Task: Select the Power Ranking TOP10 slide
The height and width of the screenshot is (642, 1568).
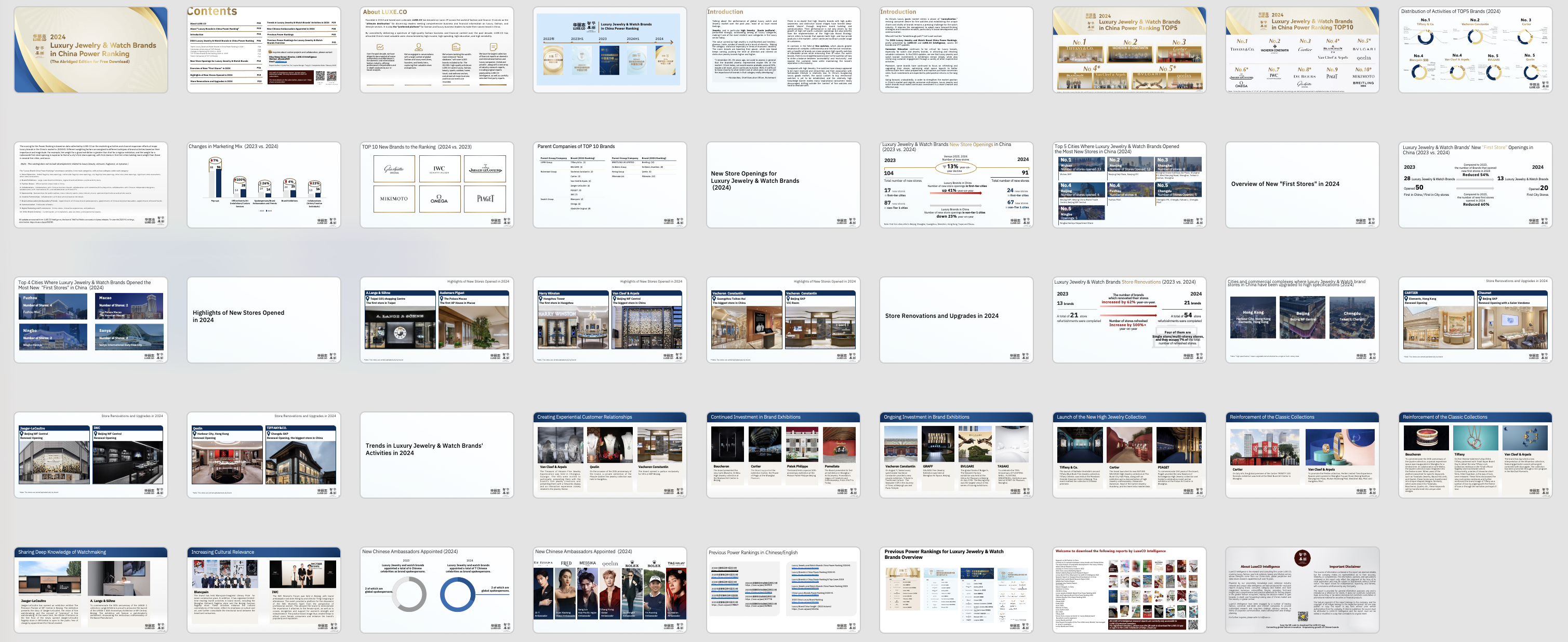Action: pos(1302,50)
